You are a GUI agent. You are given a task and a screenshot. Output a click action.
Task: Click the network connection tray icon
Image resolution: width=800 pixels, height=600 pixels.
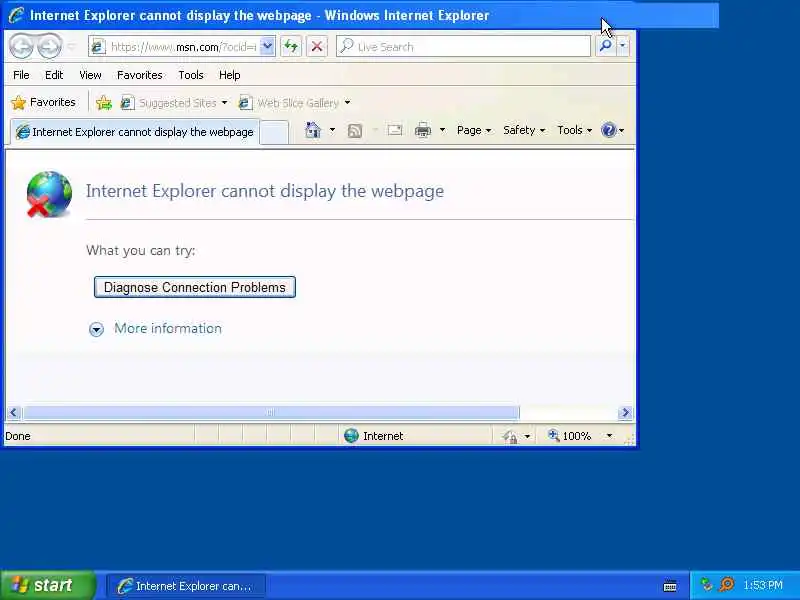pos(707,585)
